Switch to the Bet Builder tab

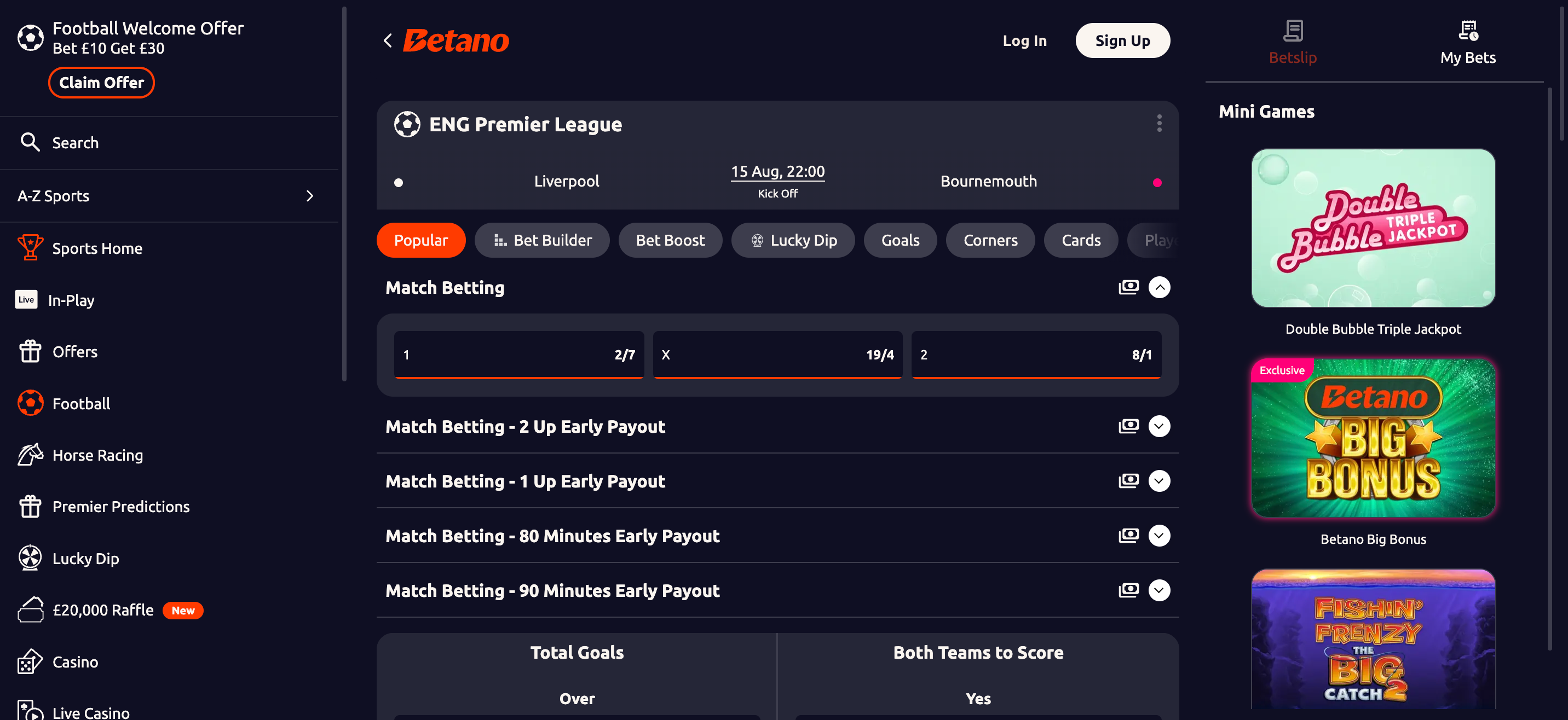(x=542, y=240)
